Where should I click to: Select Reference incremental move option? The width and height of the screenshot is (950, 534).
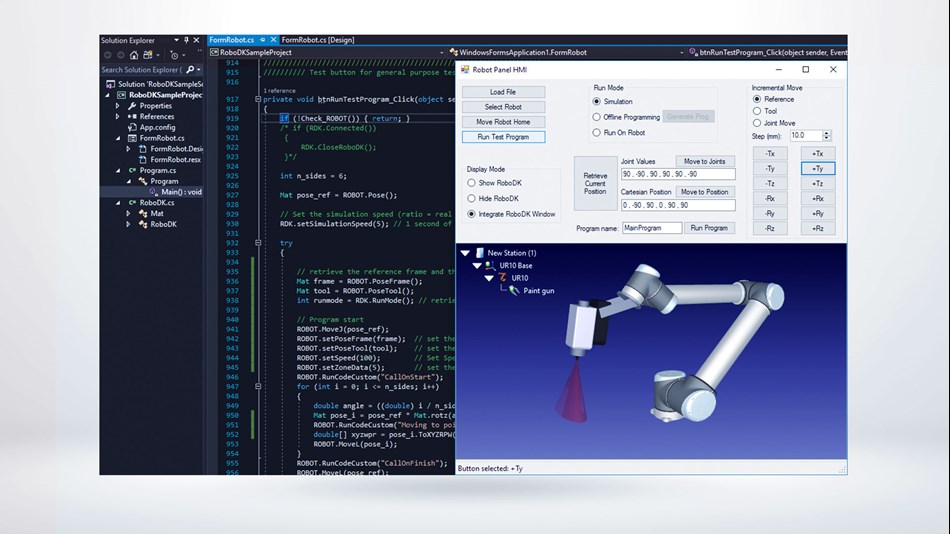[x=757, y=99]
